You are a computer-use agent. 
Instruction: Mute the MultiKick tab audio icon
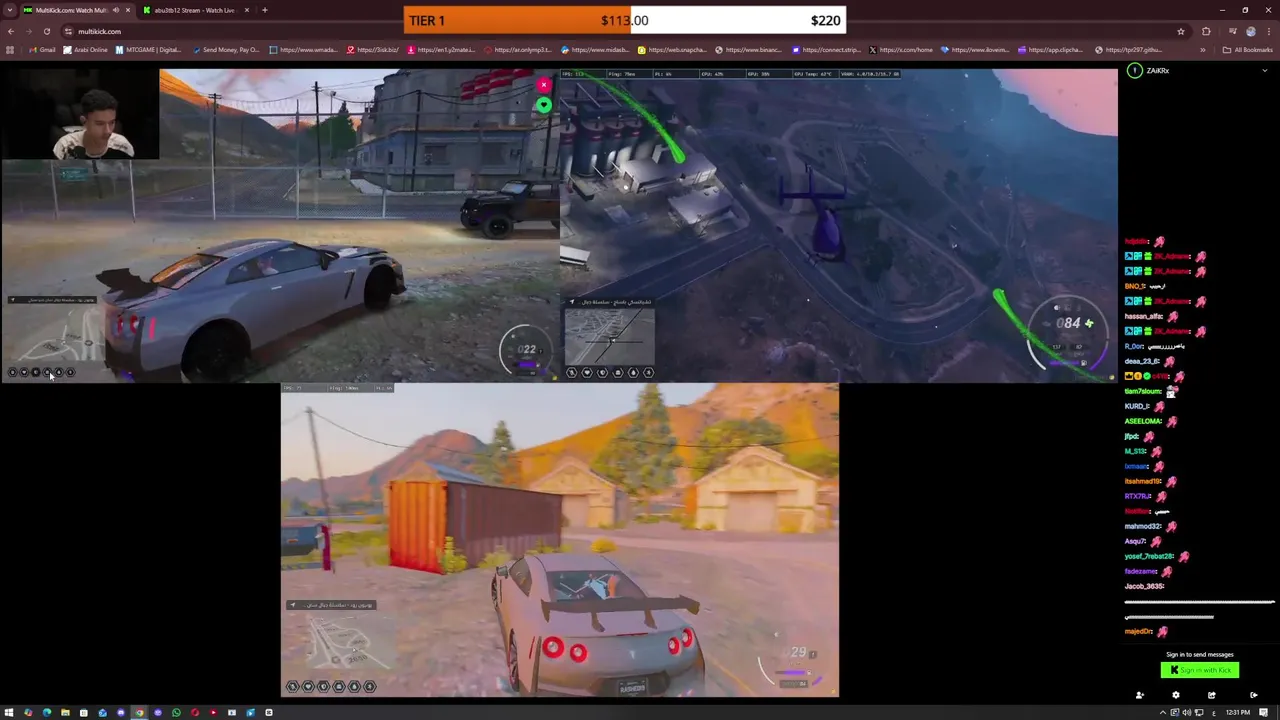point(116,10)
